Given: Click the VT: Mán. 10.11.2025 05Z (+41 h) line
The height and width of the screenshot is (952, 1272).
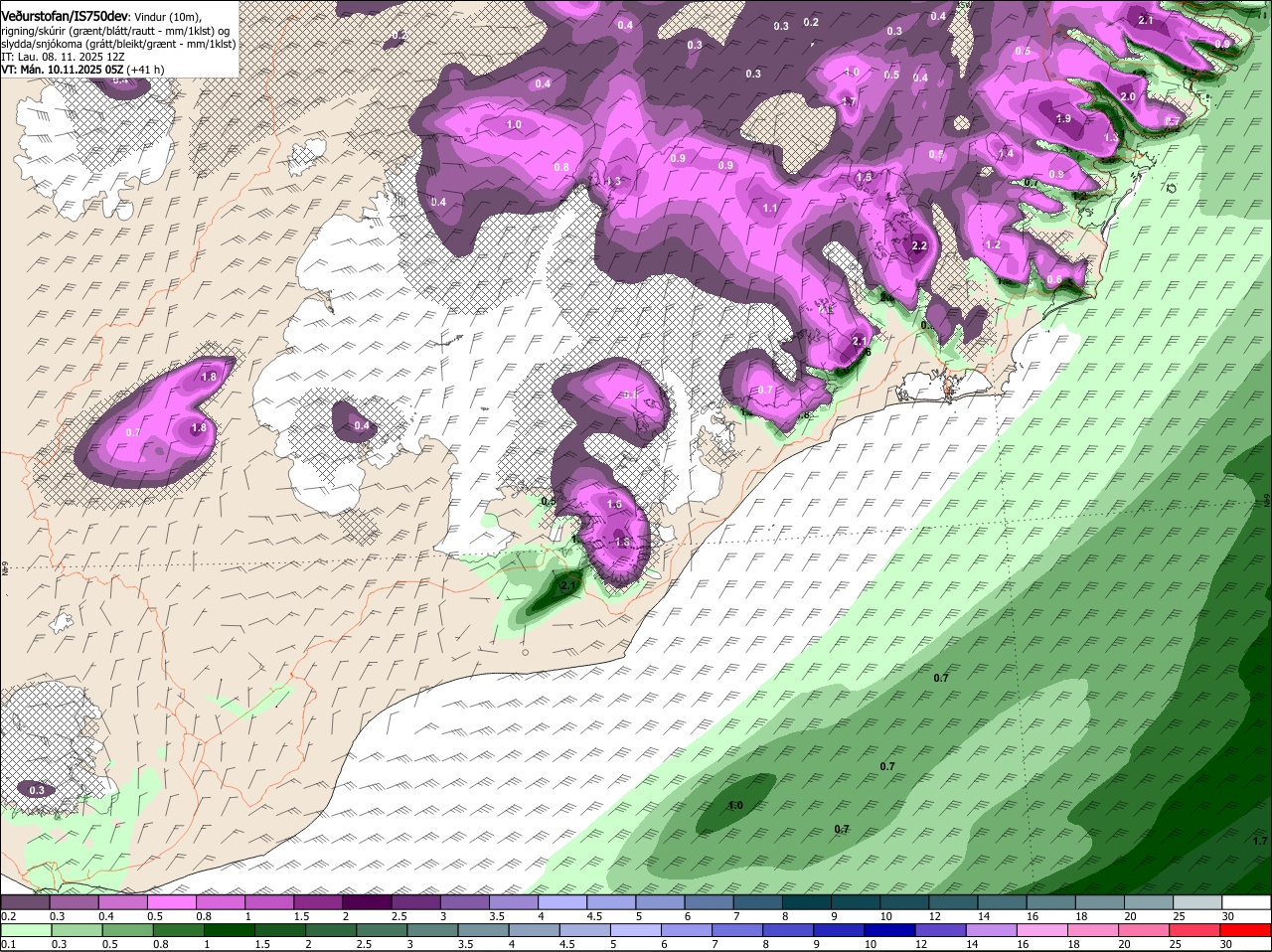Looking at the screenshot, I should (82, 70).
